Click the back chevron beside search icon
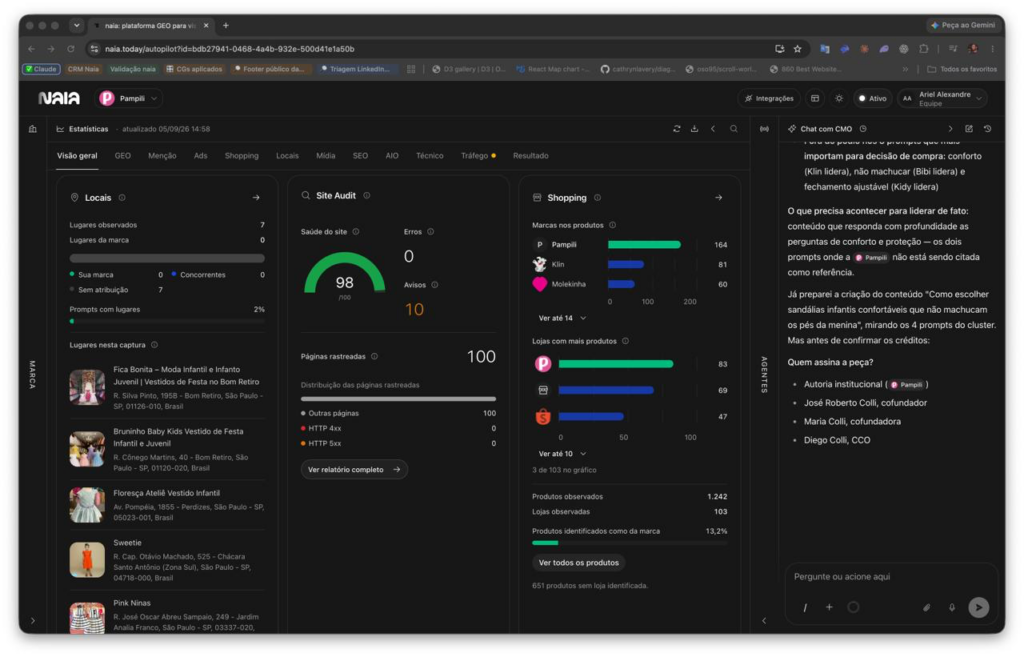The image size is (1024, 657). point(713,129)
